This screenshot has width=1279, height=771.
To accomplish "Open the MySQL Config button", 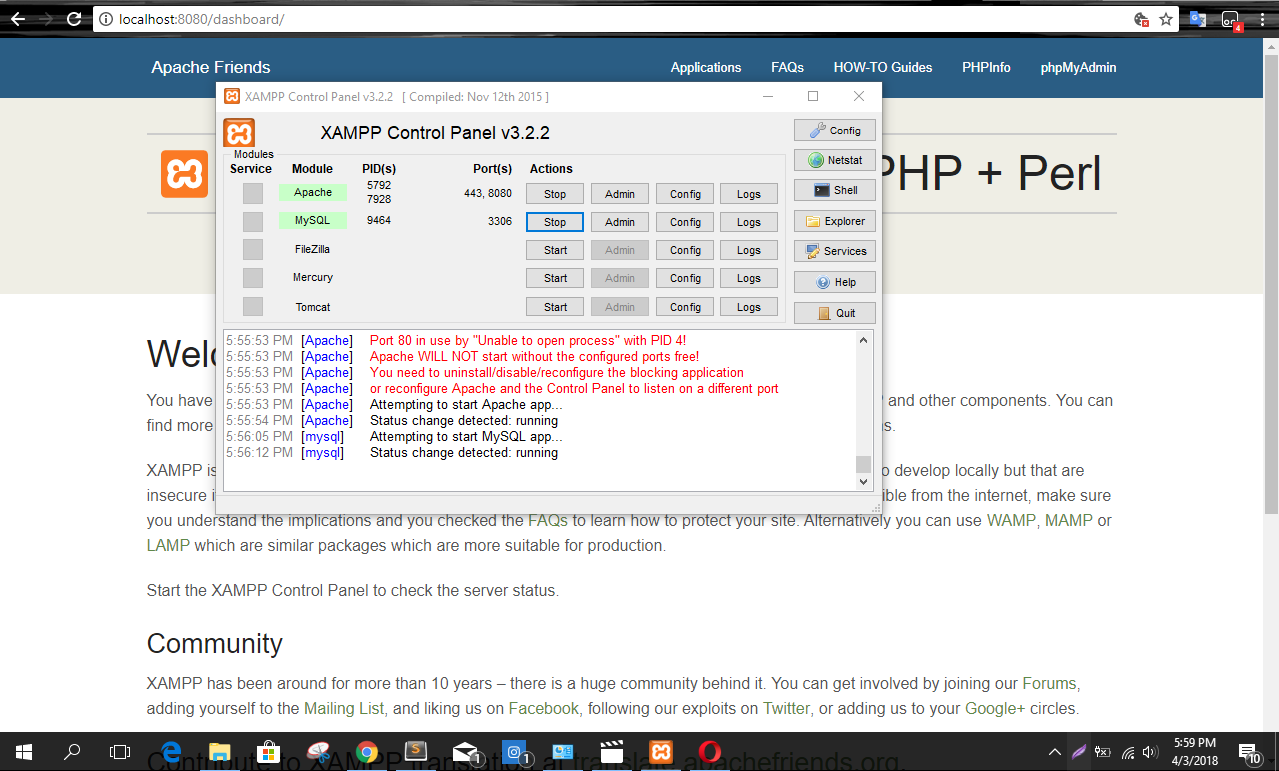I will click(x=685, y=222).
